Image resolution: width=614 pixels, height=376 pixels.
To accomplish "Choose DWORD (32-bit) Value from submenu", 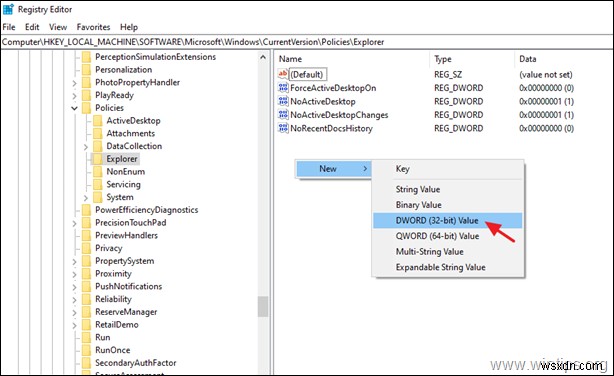I will tap(448, 221).
